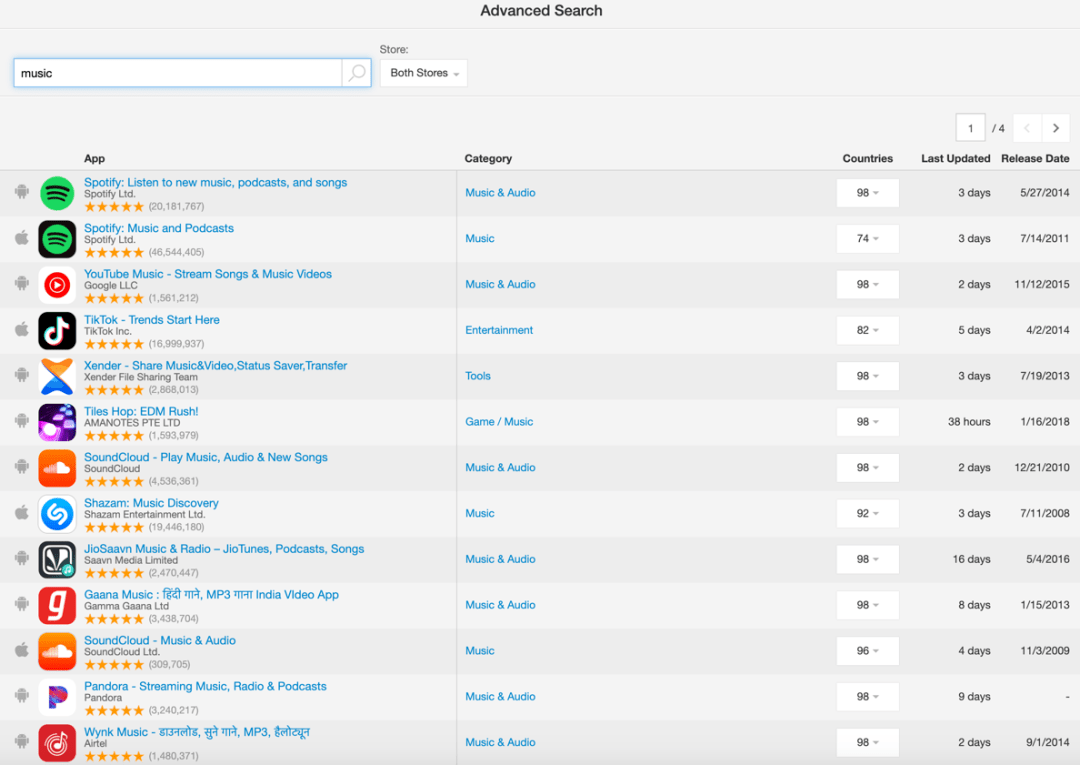Click the search magnifier icon

click(356, 73)
